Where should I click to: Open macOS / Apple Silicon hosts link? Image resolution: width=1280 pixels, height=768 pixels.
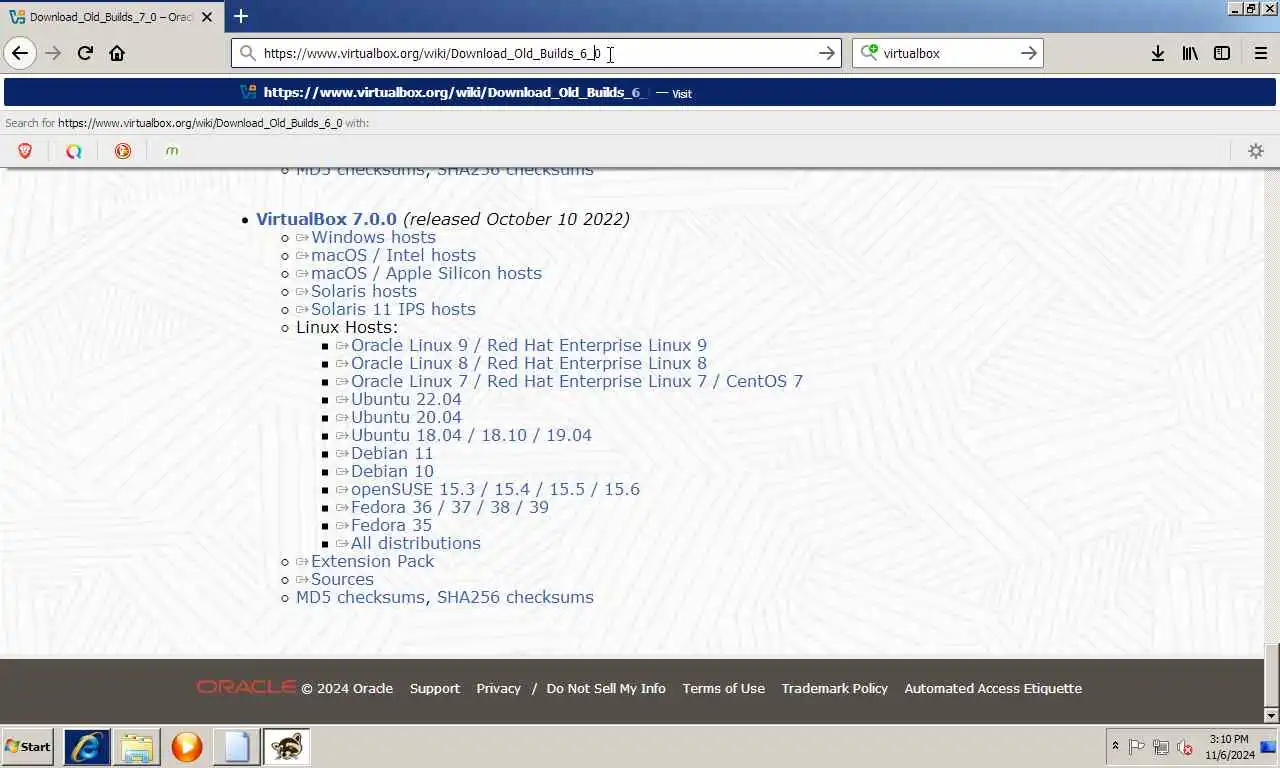pos(426,273)
